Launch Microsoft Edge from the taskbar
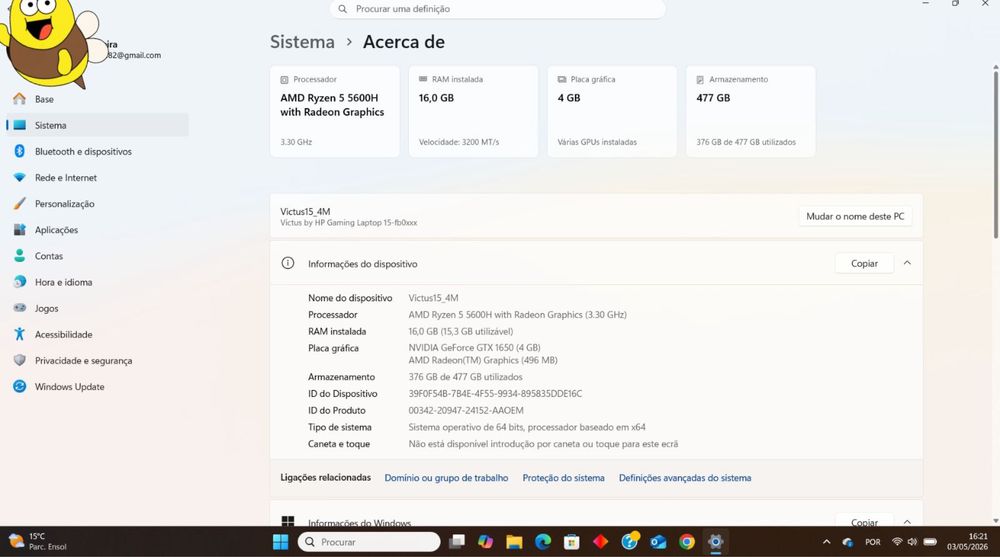This screenshot has width=1000, height=557. click(543, 542)
